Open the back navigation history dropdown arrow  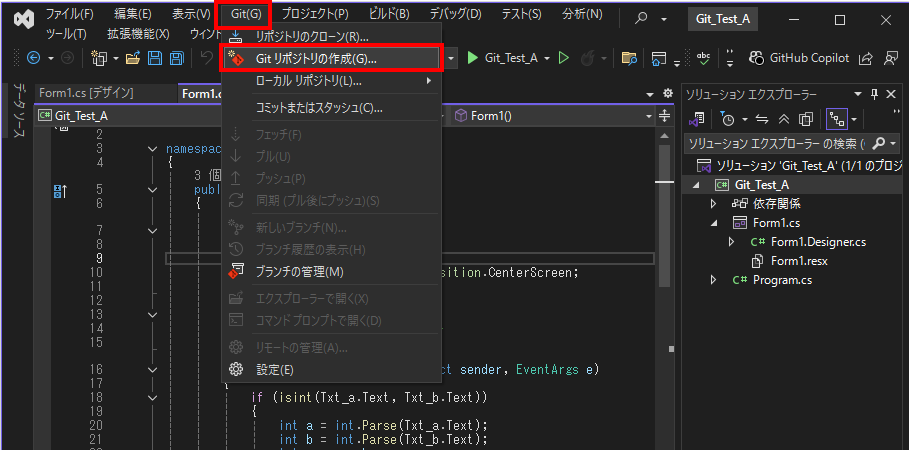tap(50, 58)
